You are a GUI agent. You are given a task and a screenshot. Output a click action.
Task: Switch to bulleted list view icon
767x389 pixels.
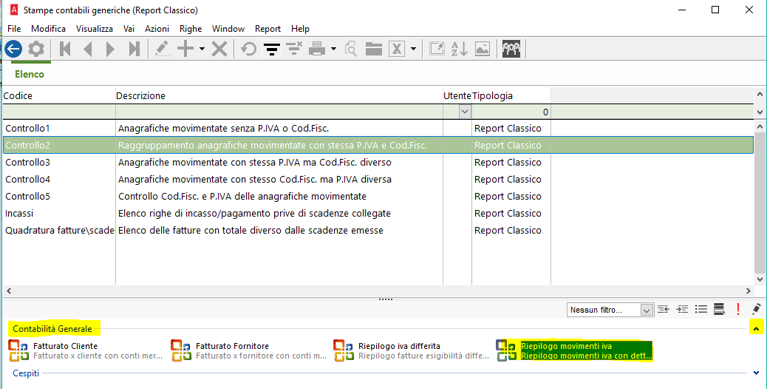(701, 309)
